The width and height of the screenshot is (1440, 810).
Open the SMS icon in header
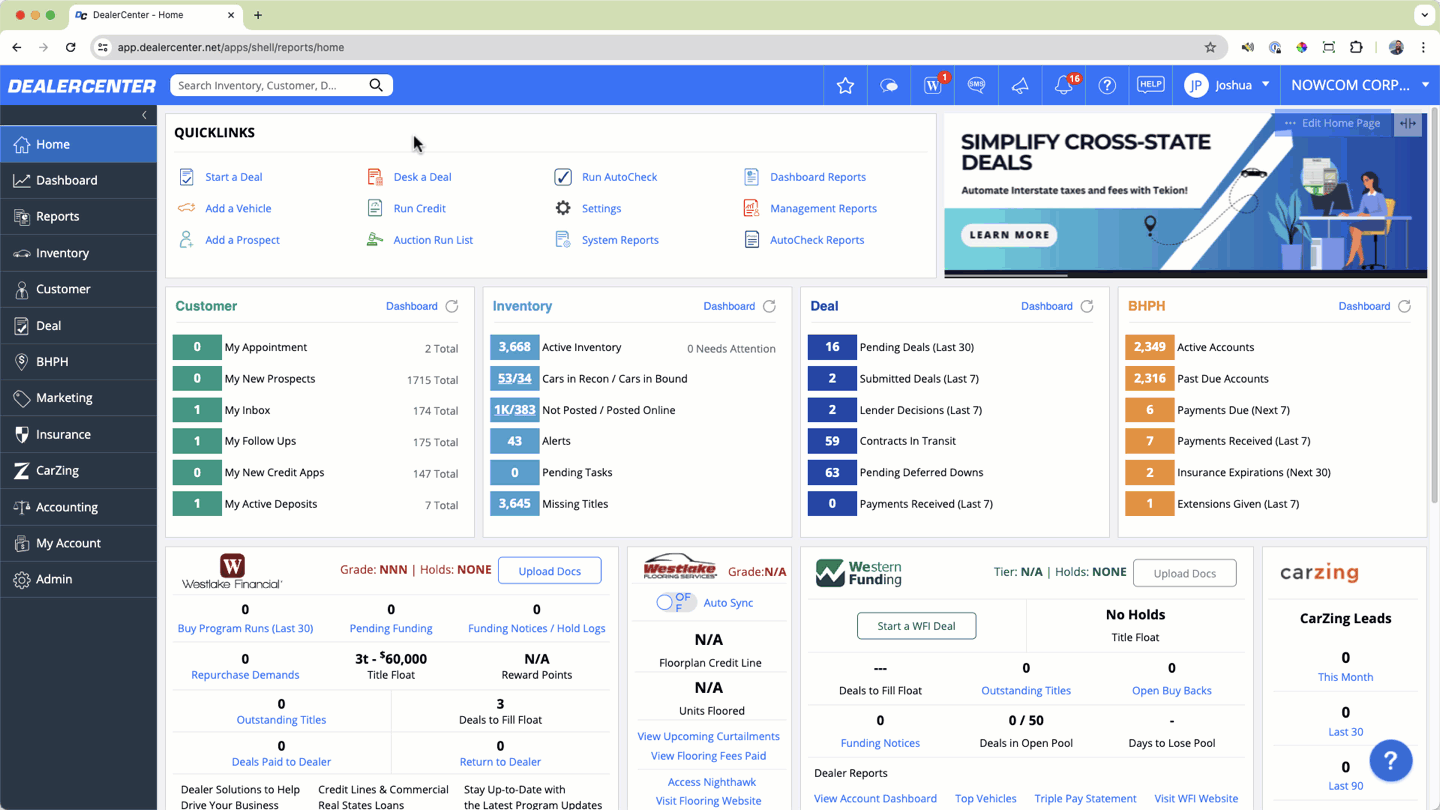point(976,86)
